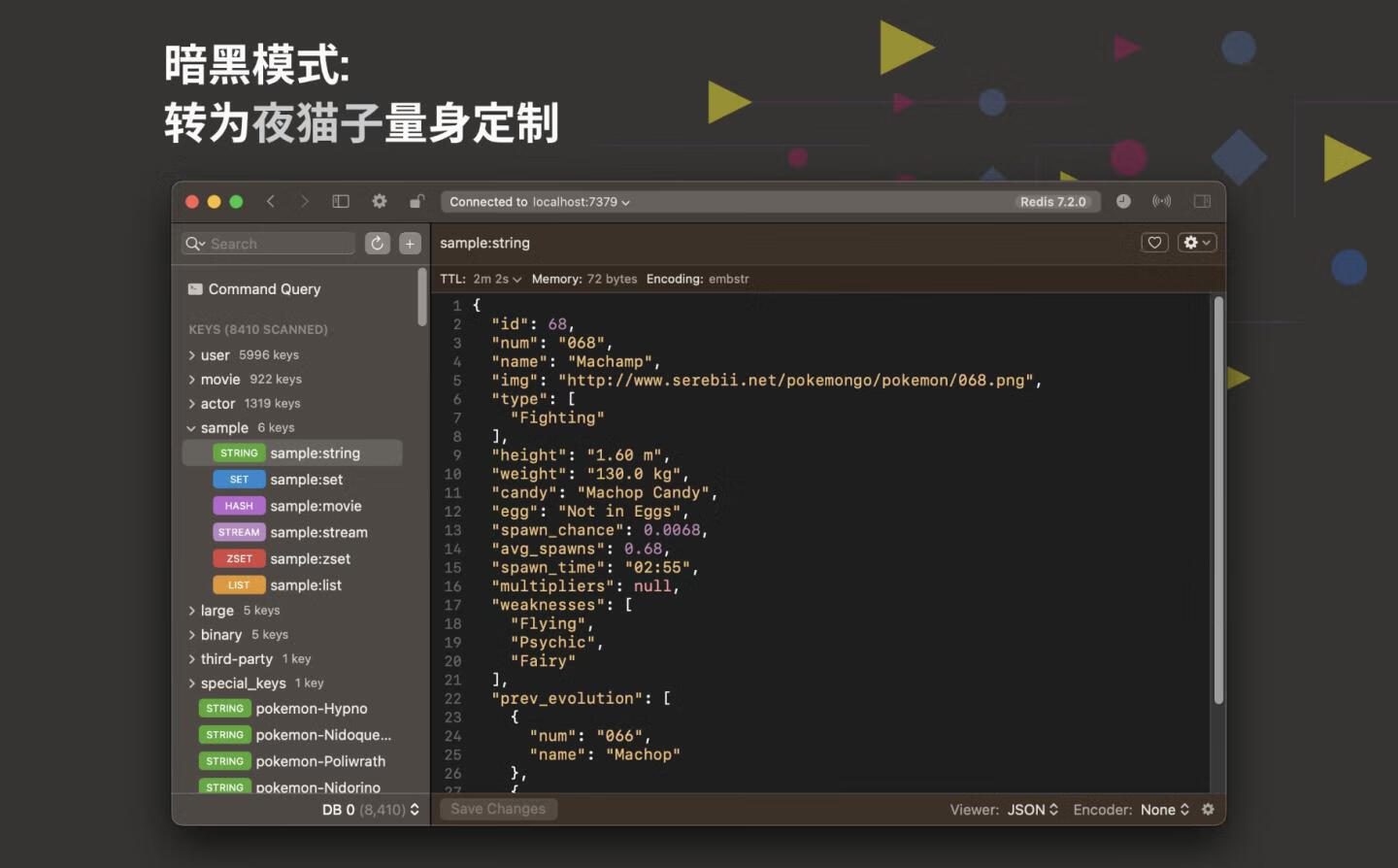The height and width of the screenshot is (868, 1398).
Task: Open the pub/sub broadcast icon
Action: pyautogui.click(x=1161, y=201)
